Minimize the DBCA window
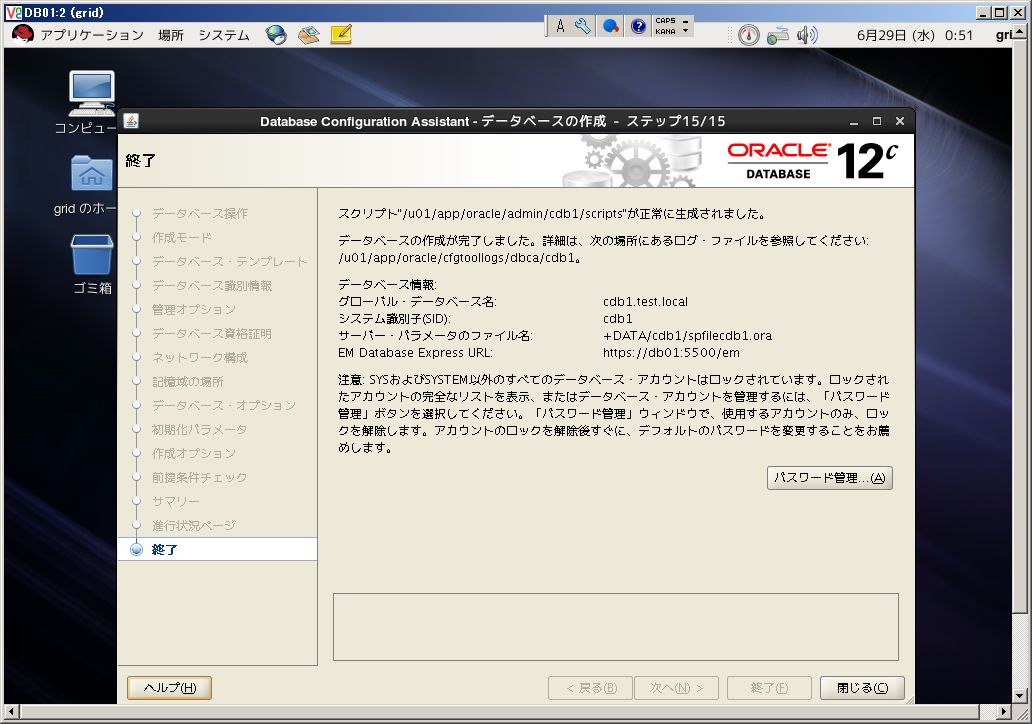This screenshot has width=1032, height=724. click(854, 122)
